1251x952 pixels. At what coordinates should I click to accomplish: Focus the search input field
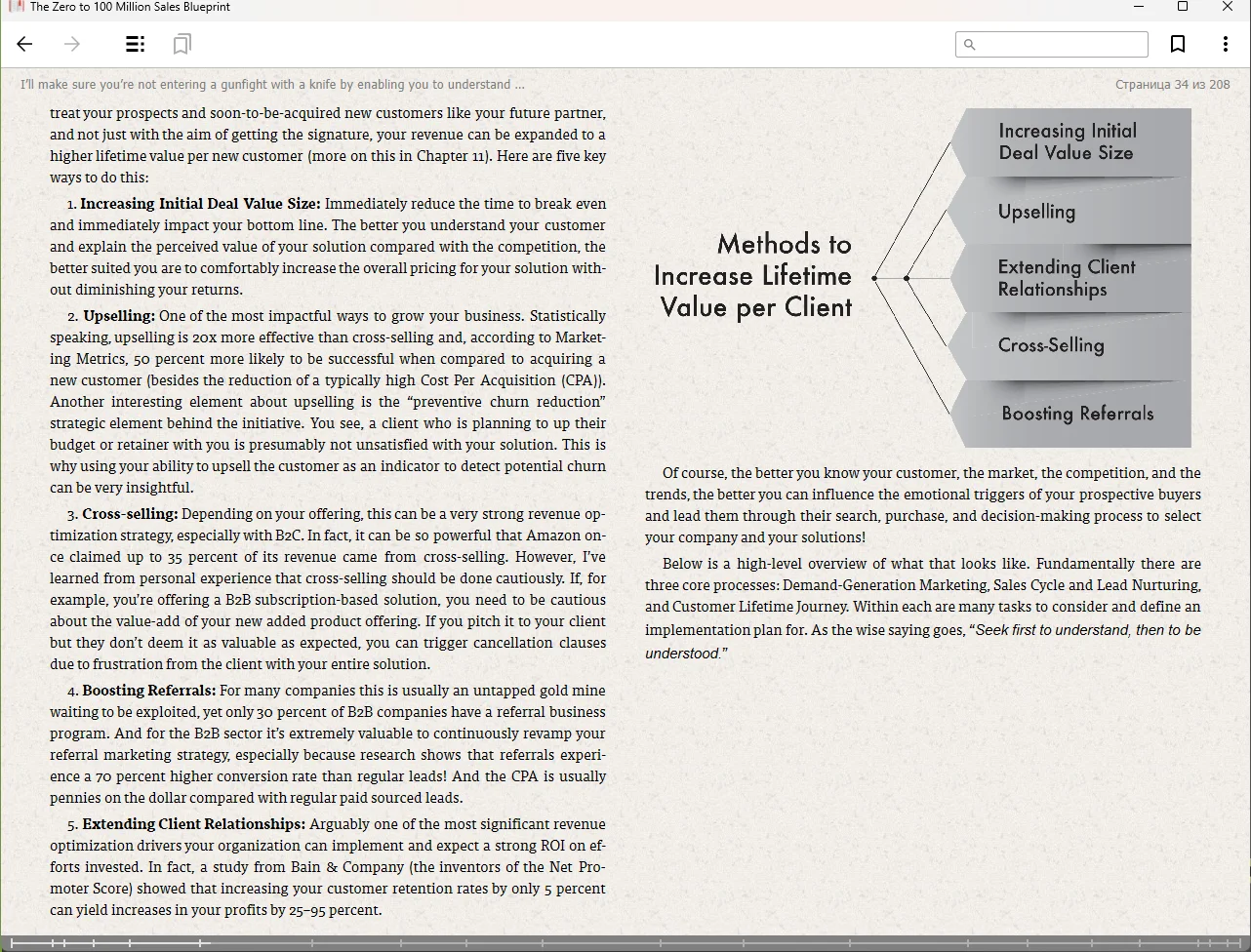coord(1060,44)
